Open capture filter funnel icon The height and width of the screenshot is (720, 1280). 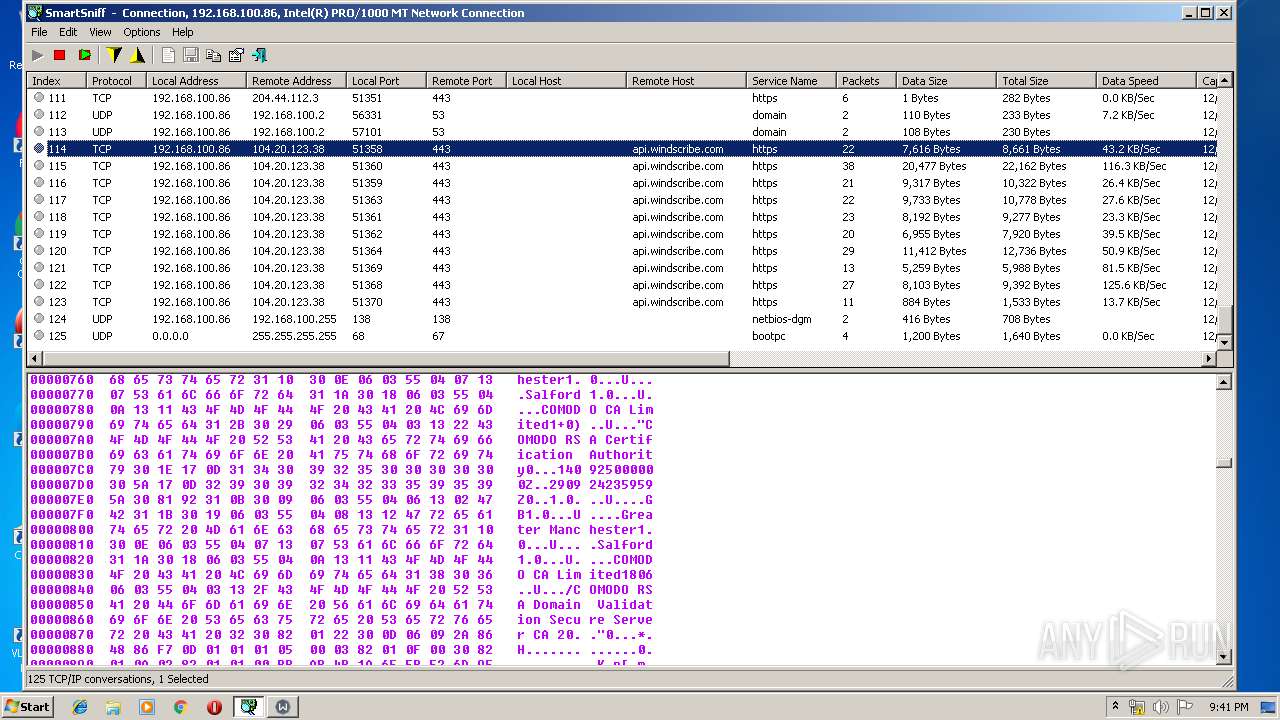tap(114, 55)
